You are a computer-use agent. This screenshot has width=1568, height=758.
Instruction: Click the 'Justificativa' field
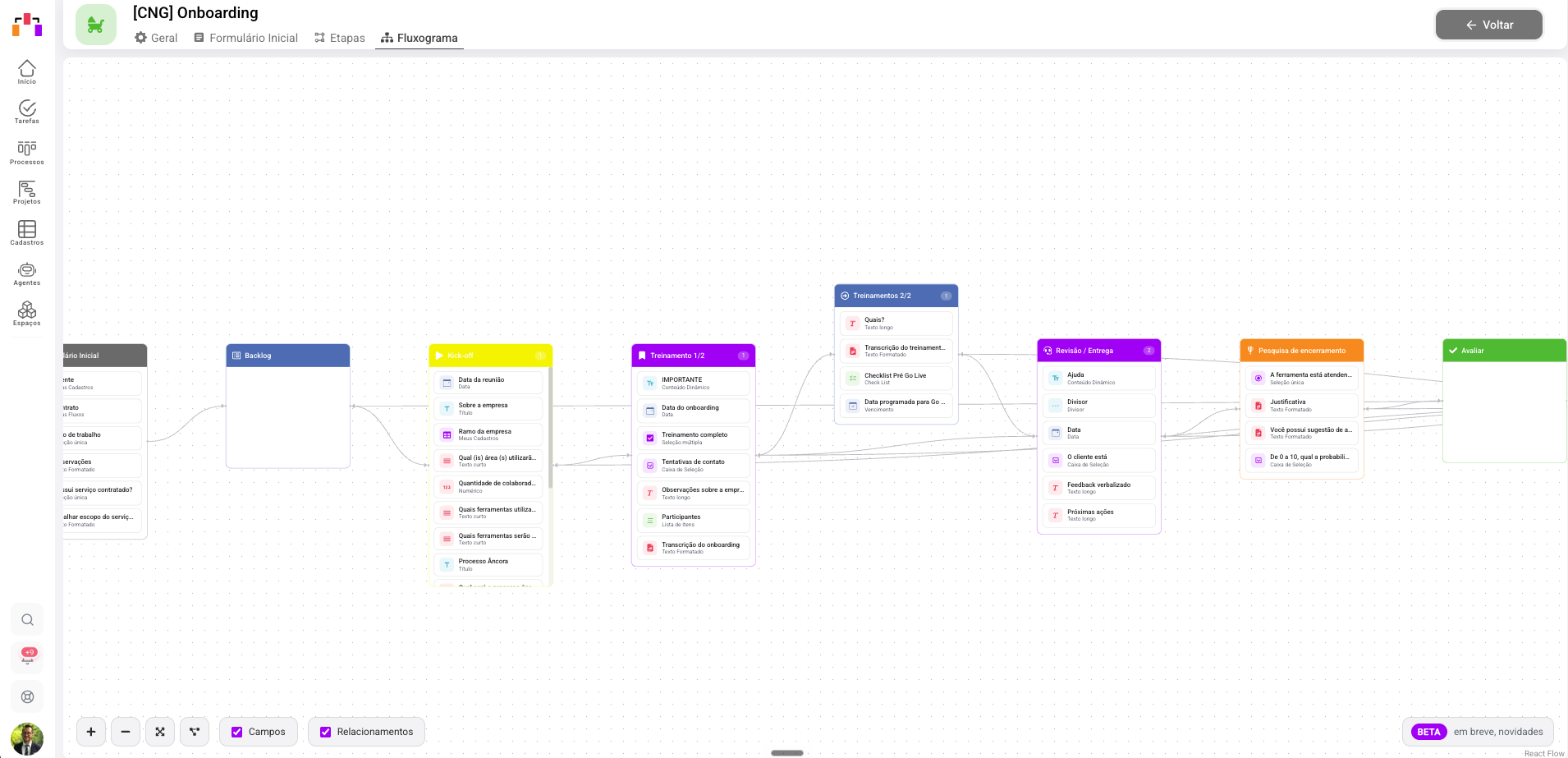tap(1302, 405)
